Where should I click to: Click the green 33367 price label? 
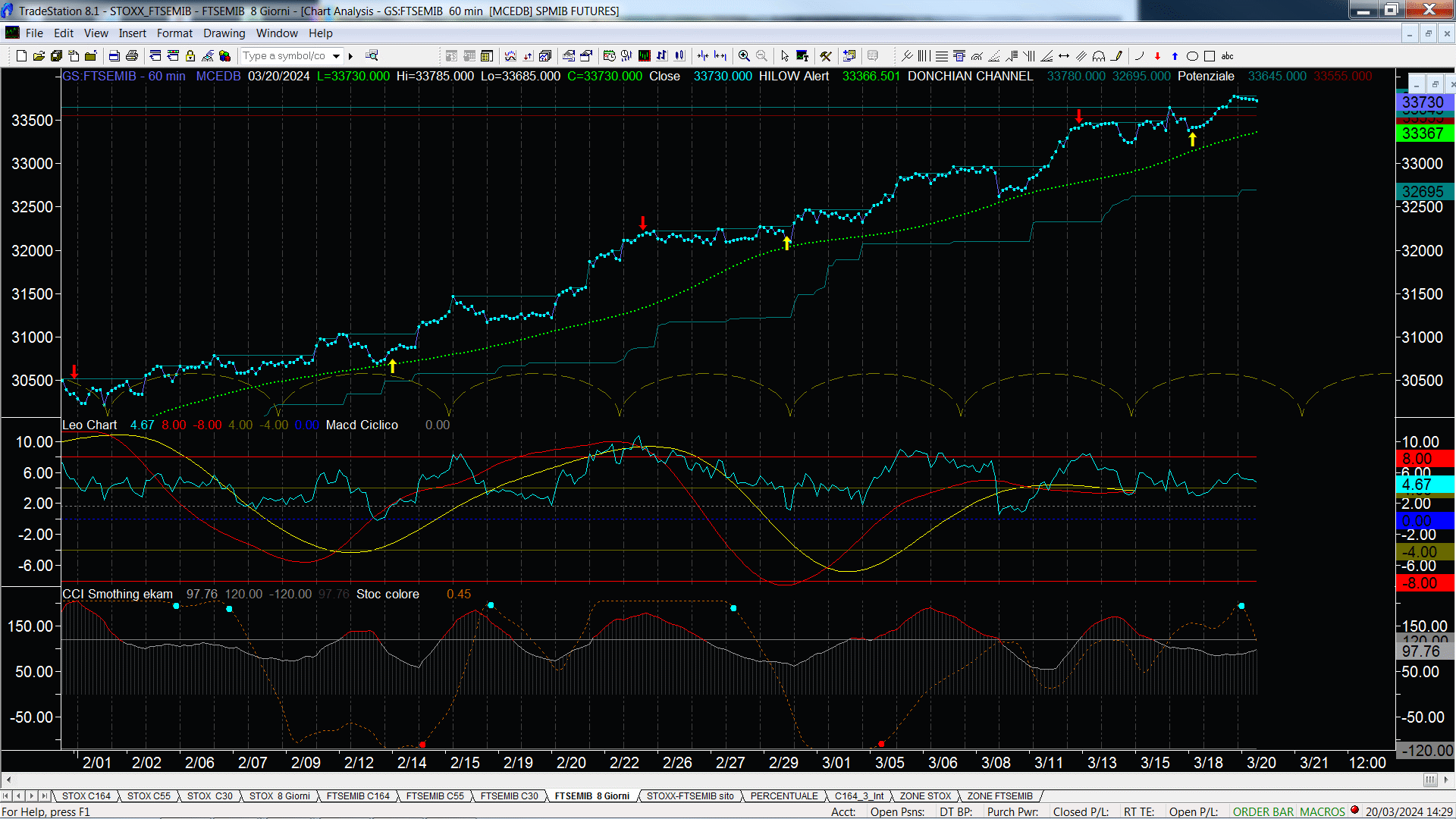[1423, 133]
